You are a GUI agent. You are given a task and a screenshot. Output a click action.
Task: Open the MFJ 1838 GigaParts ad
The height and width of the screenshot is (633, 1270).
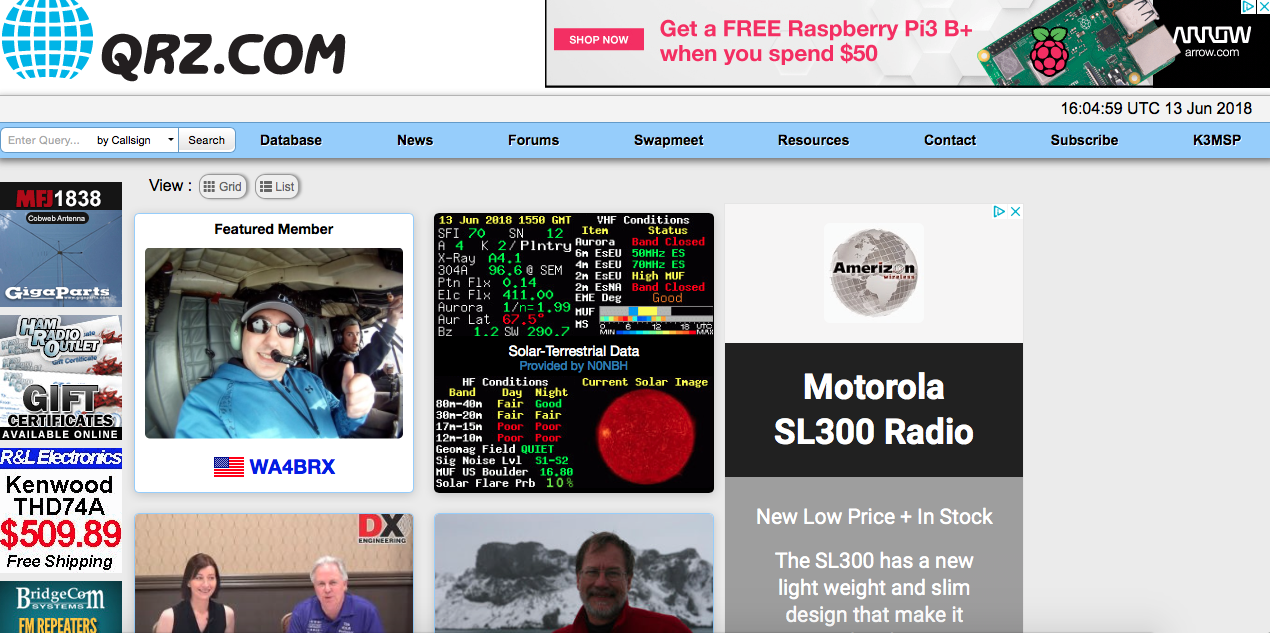61,245
